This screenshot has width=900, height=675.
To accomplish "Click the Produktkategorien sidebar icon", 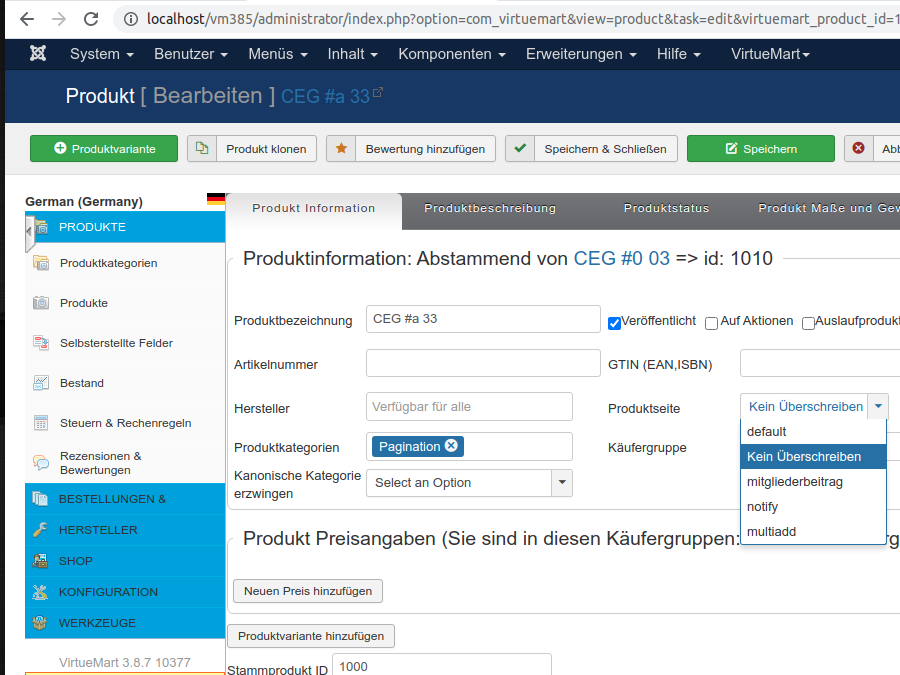I will click(x=41, y=263).
